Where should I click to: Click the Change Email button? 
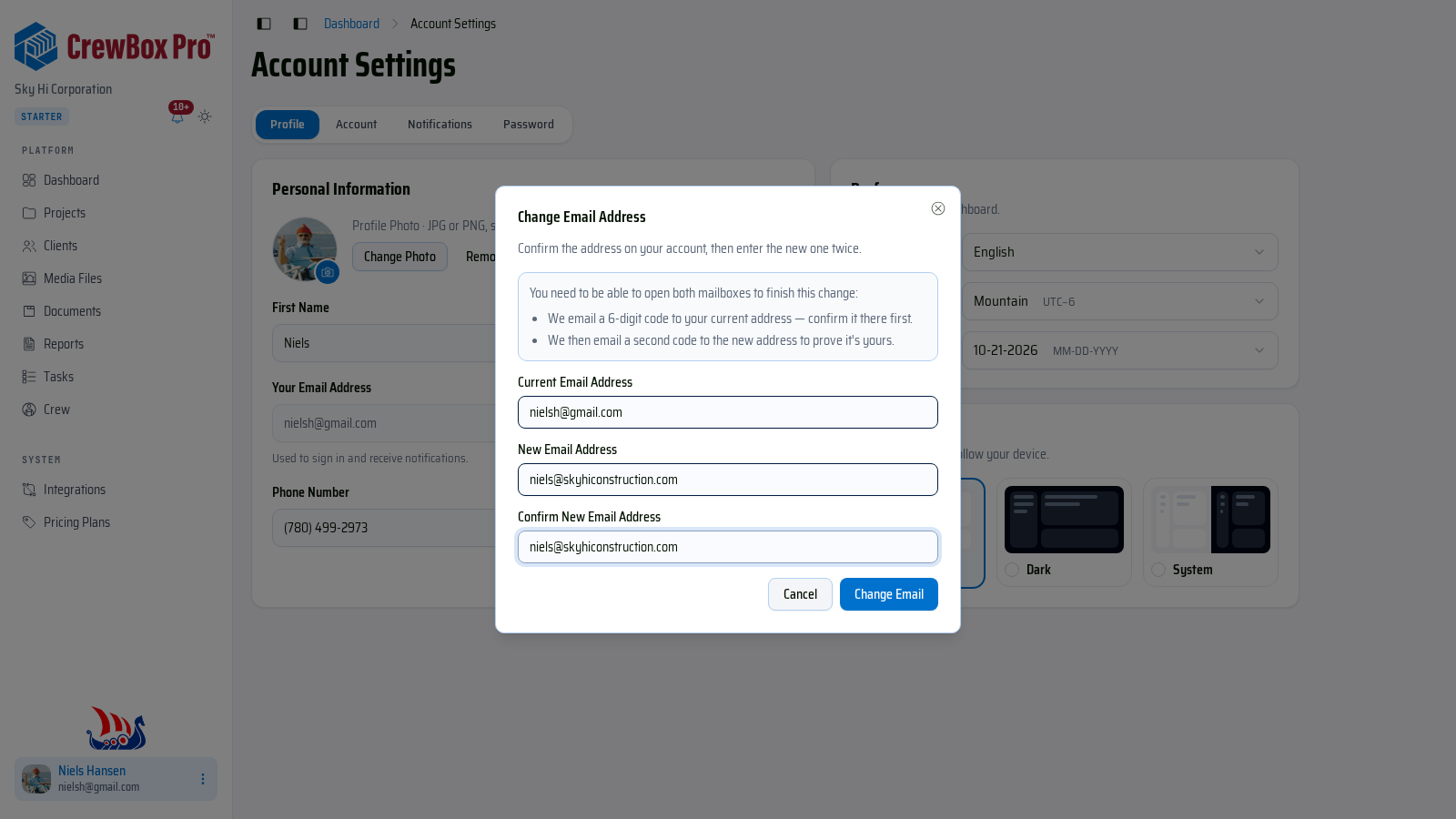coord(889,594)
